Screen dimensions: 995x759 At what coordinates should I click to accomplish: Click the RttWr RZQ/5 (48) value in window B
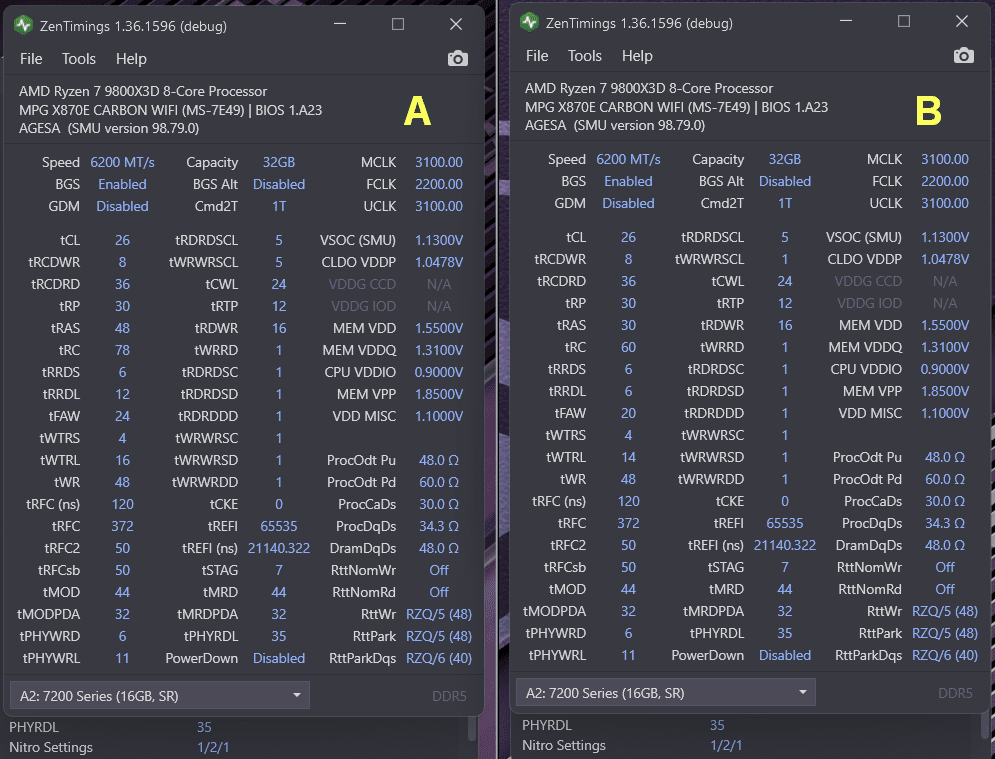point(945,611)
